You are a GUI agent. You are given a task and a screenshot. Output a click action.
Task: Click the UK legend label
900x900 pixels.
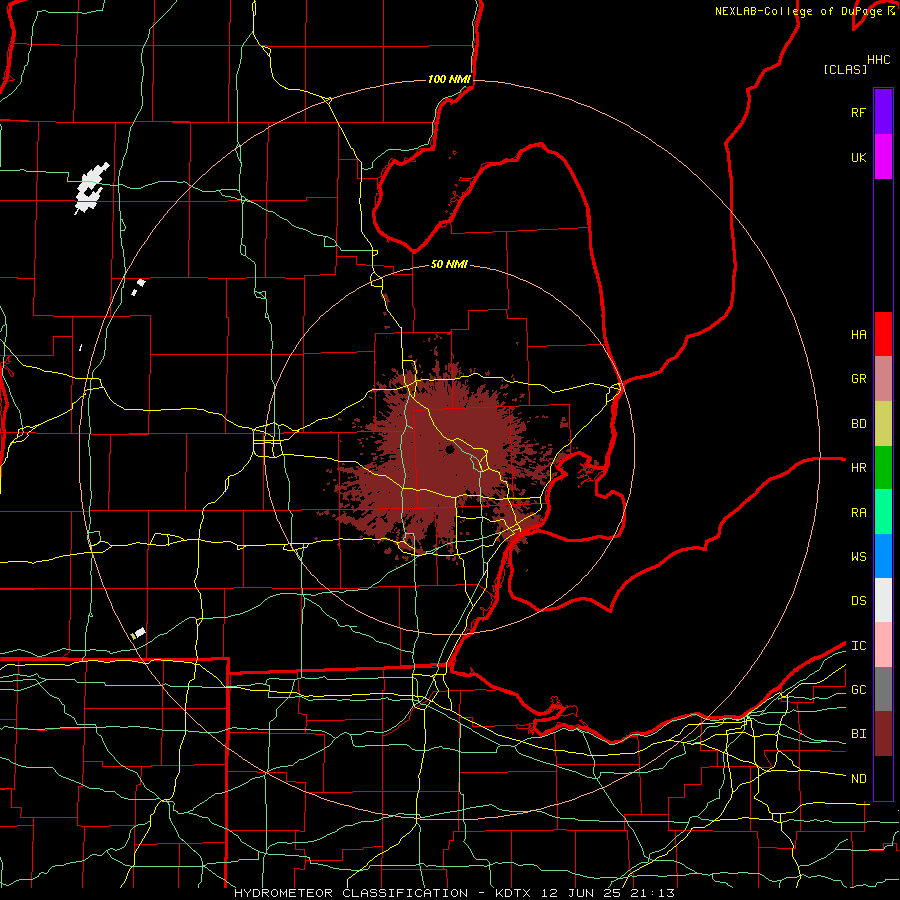(x=858, y=157)
